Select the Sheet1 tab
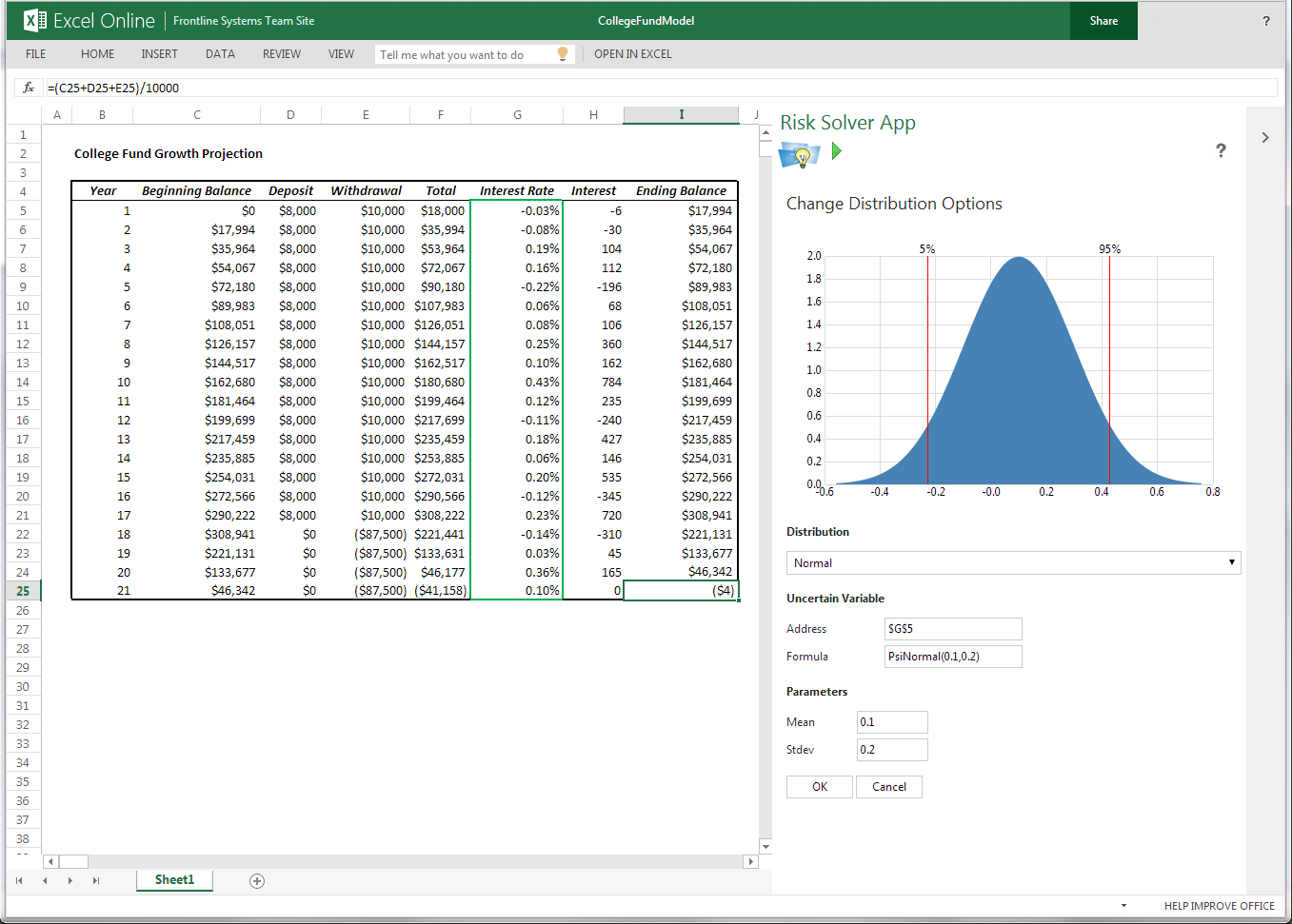Viewport: 1292px width, 924px height. (x=174, y=880)
